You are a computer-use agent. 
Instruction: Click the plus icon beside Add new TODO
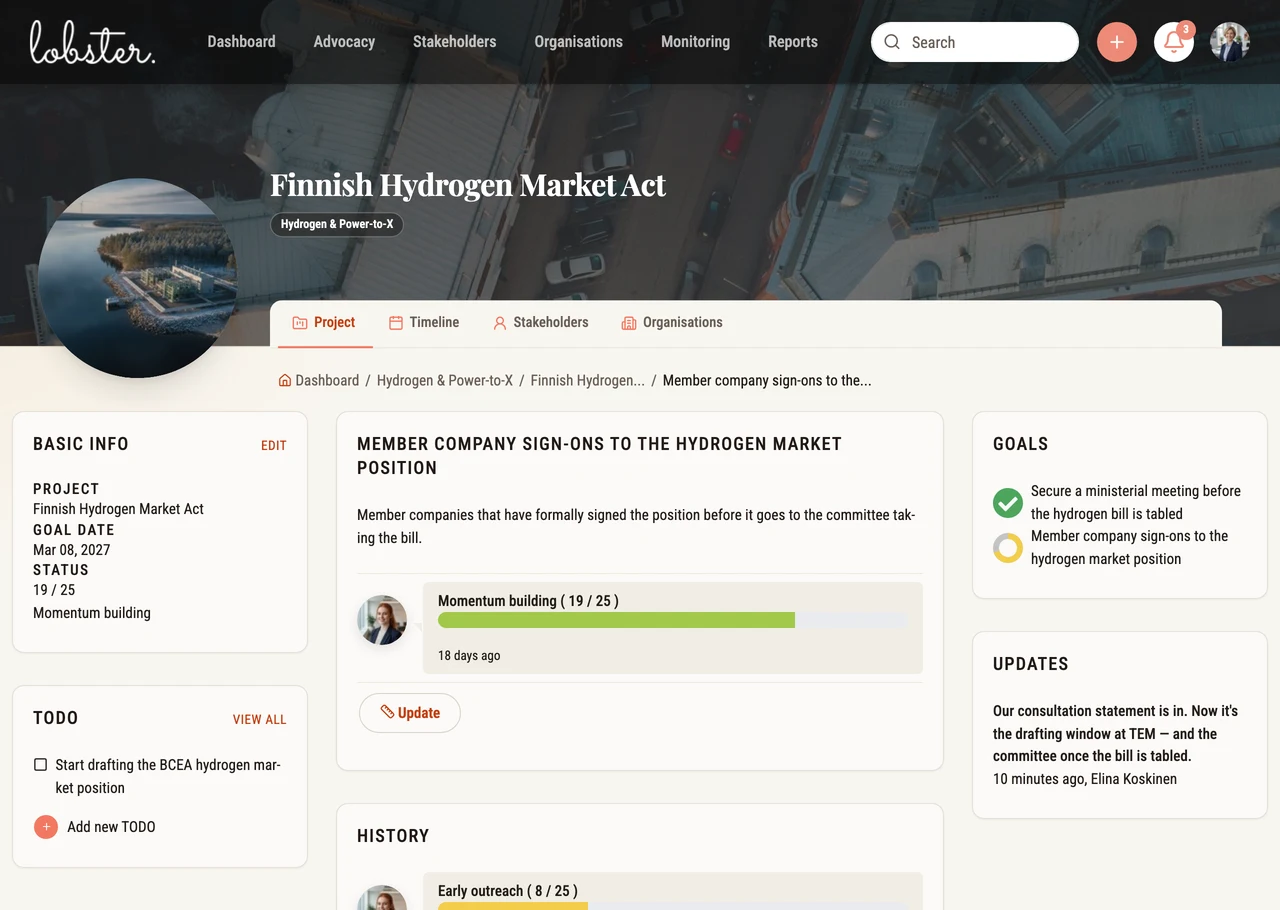click(x=46, y=827)
